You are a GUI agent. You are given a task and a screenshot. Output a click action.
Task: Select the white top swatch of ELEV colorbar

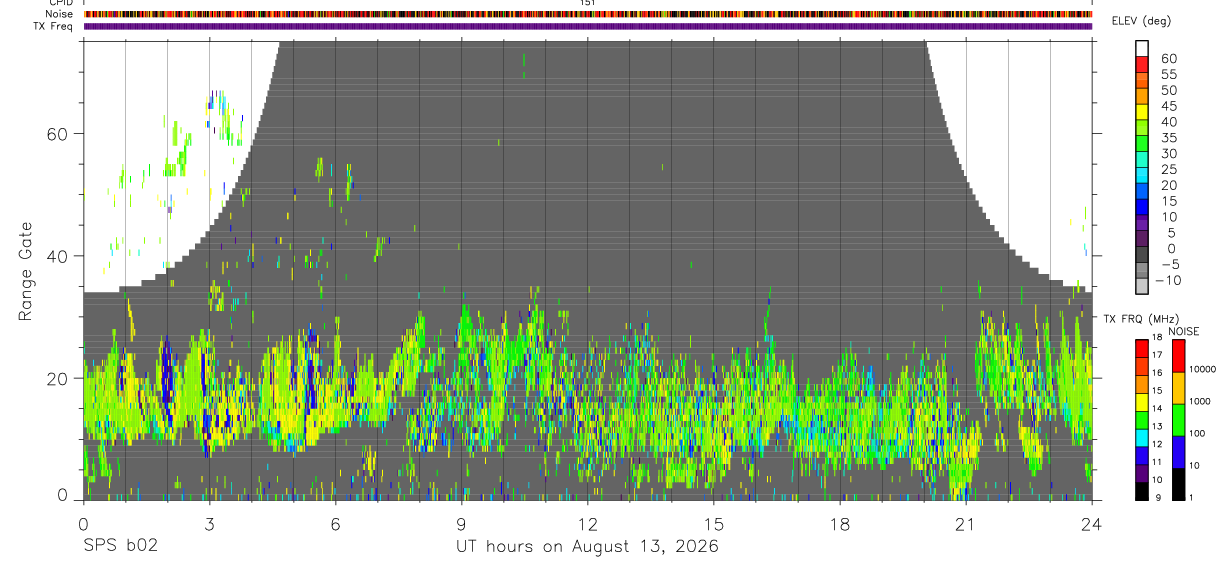click(1143, 48)
